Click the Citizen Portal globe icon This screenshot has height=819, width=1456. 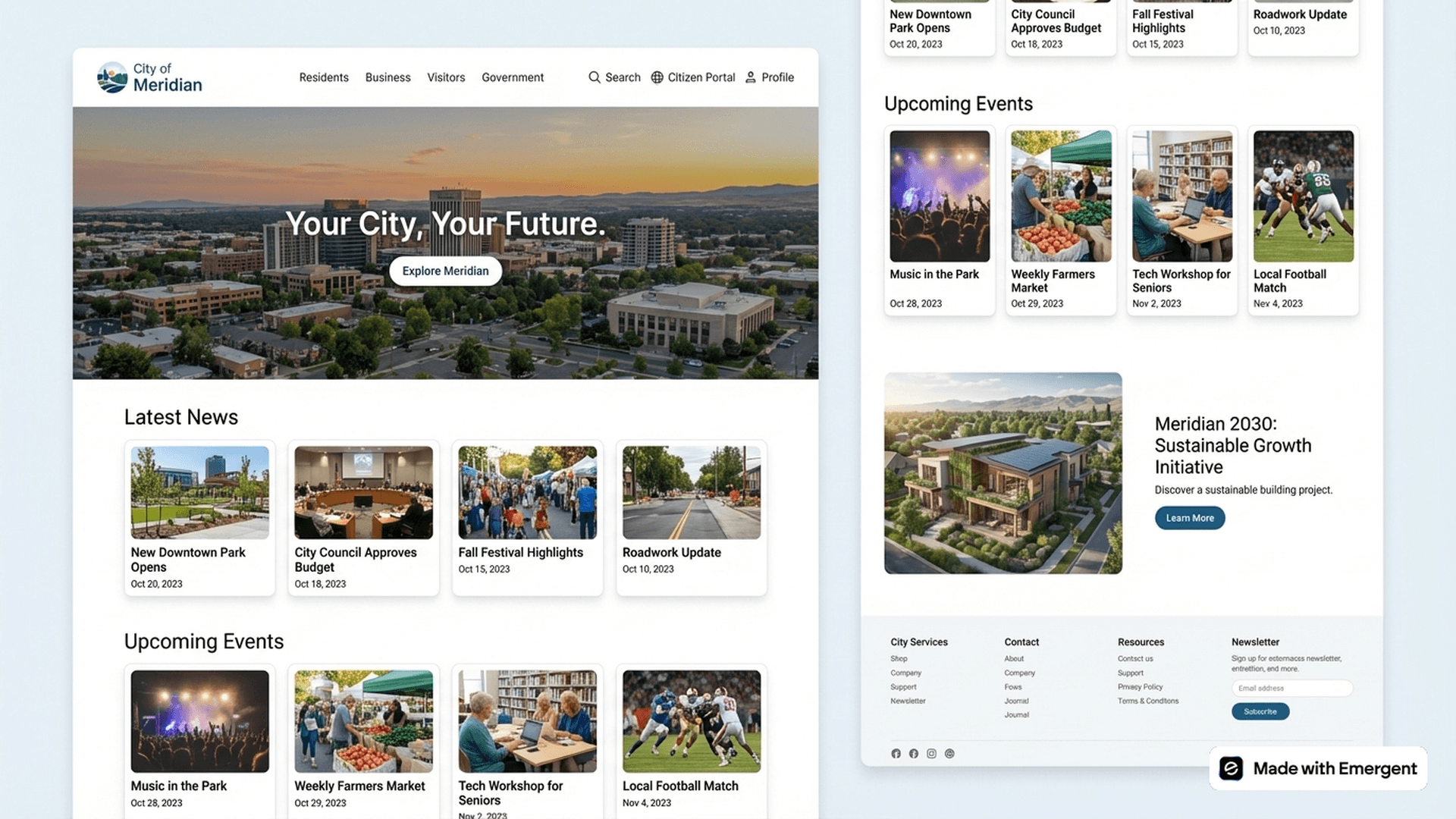[x=657, y=77]
